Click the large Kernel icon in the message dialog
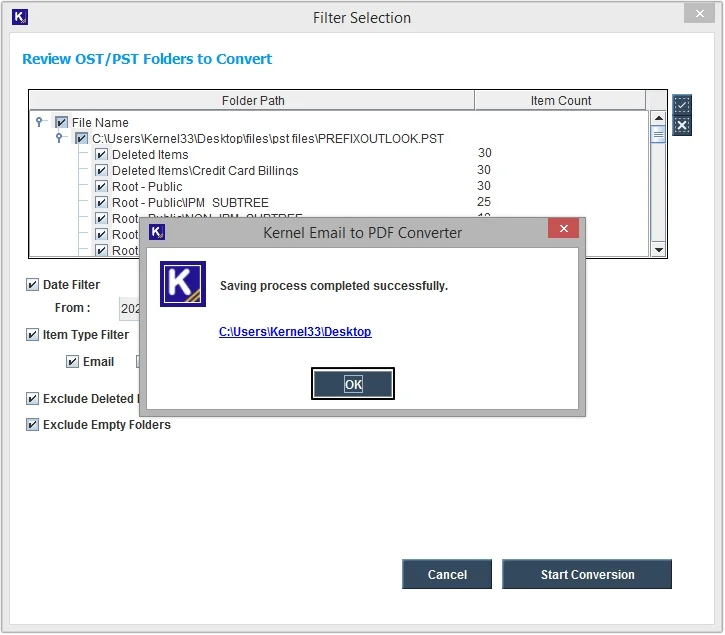Screen dimensions: 725x635 (x=183, y=284)
